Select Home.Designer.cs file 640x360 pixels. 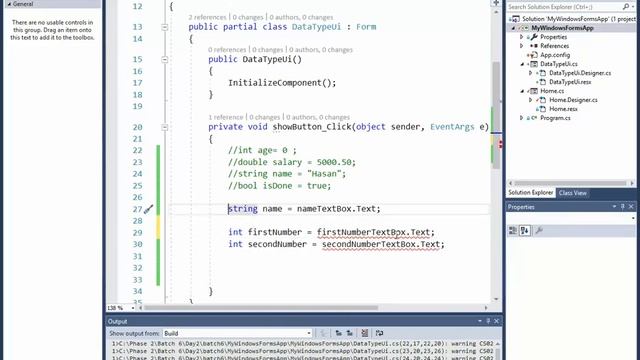(573, 100)
